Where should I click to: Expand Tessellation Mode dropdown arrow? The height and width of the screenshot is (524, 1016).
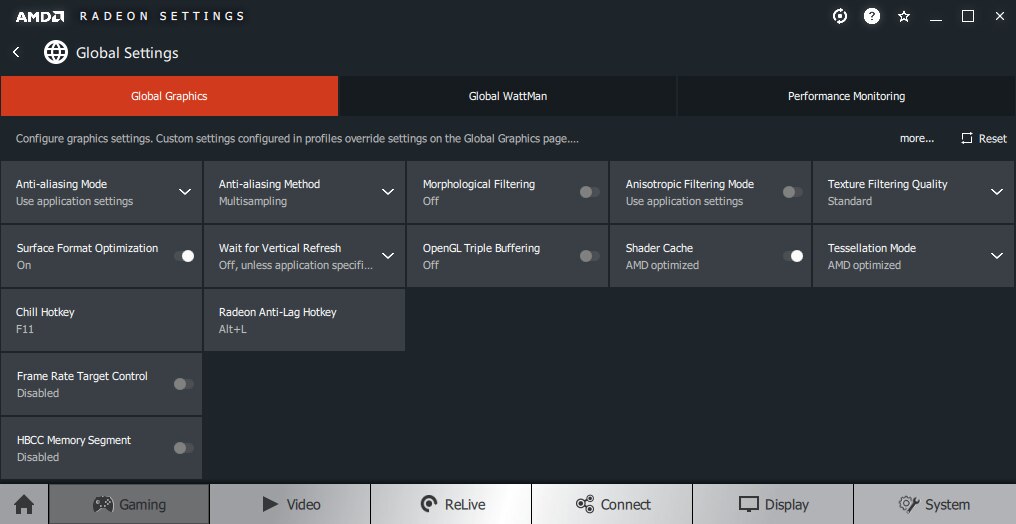[997, 256]
